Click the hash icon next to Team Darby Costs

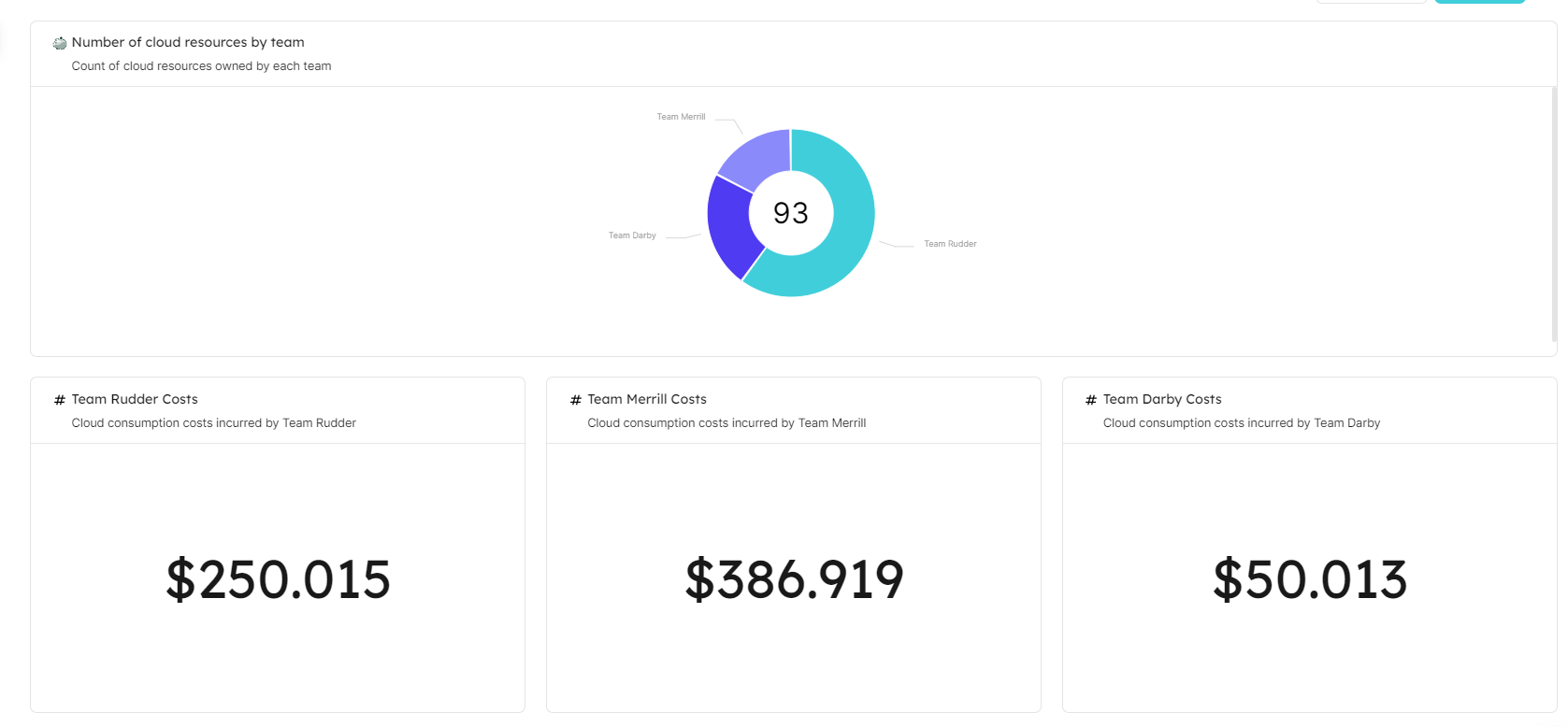(1091, 400)
